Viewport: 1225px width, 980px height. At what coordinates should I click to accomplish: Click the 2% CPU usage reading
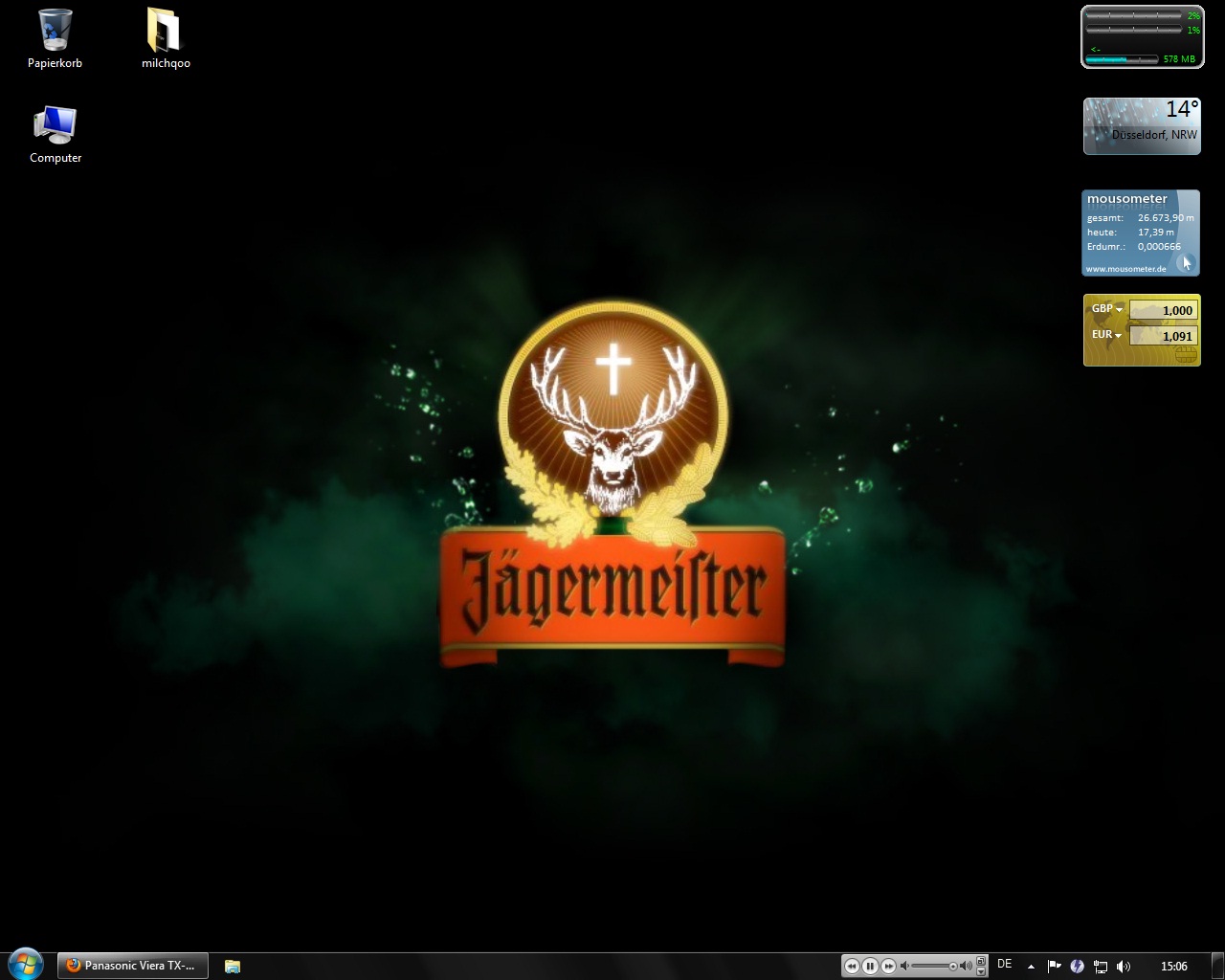1193,16
